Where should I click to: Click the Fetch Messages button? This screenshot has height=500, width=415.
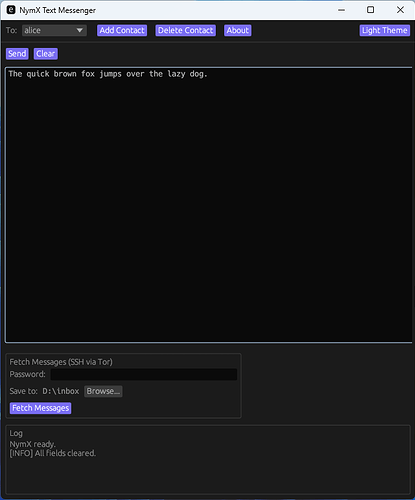tap(40, 408)
